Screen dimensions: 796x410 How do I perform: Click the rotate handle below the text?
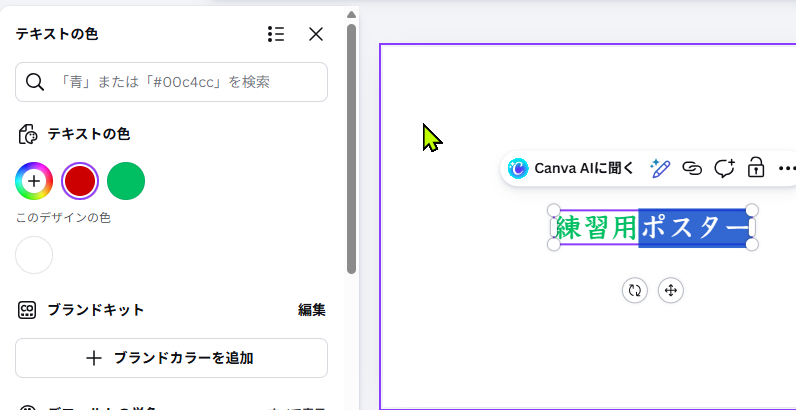pyautogui.click(x=635, y=291)
